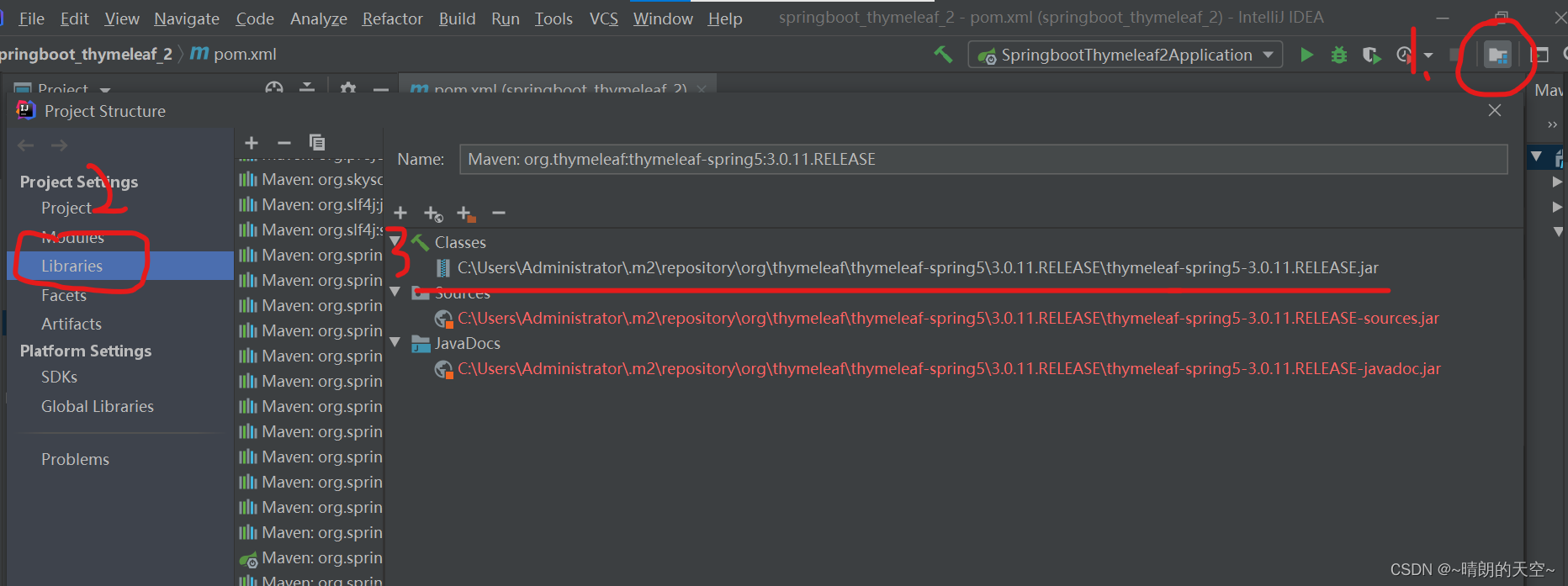Select the Maven: org.skysc library entry
1568x586 pixels.
310,179
